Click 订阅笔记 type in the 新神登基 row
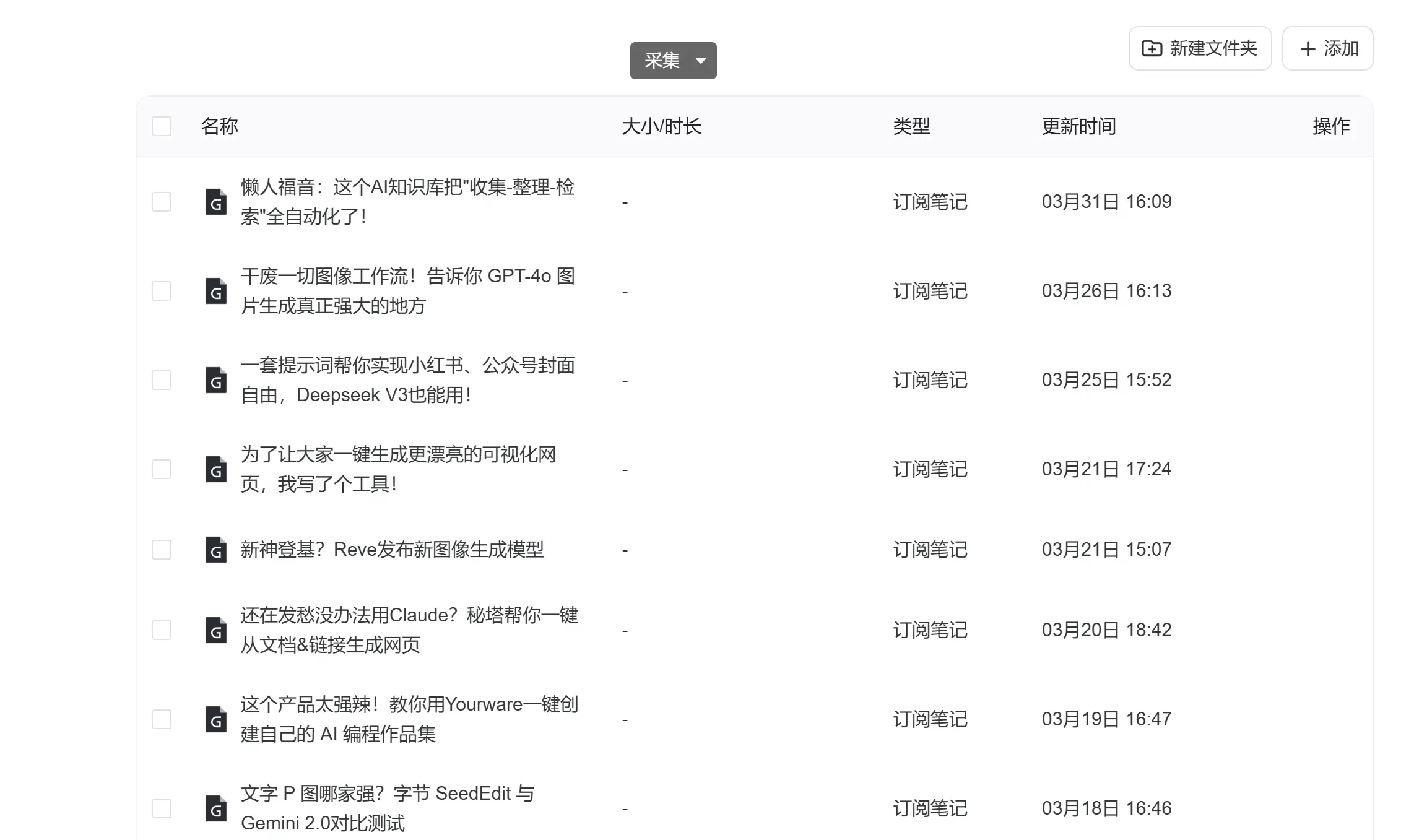 pos(930,550)
